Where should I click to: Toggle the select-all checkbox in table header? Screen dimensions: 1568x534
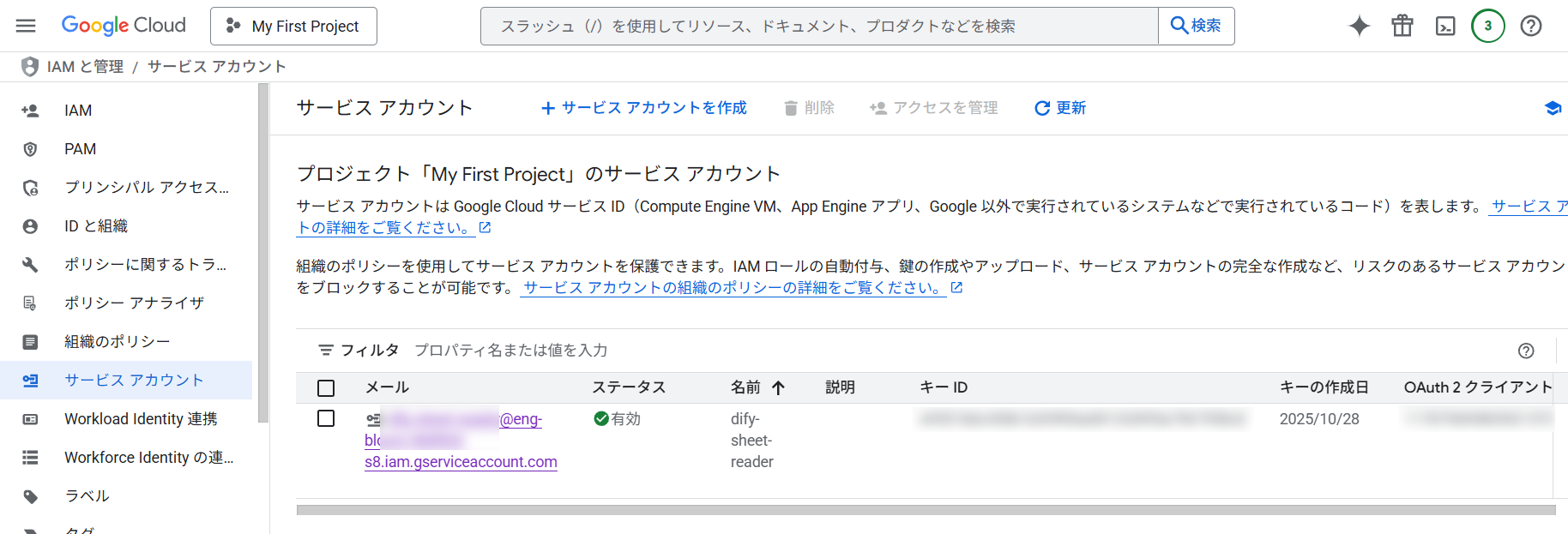click(x=326, y=388)
